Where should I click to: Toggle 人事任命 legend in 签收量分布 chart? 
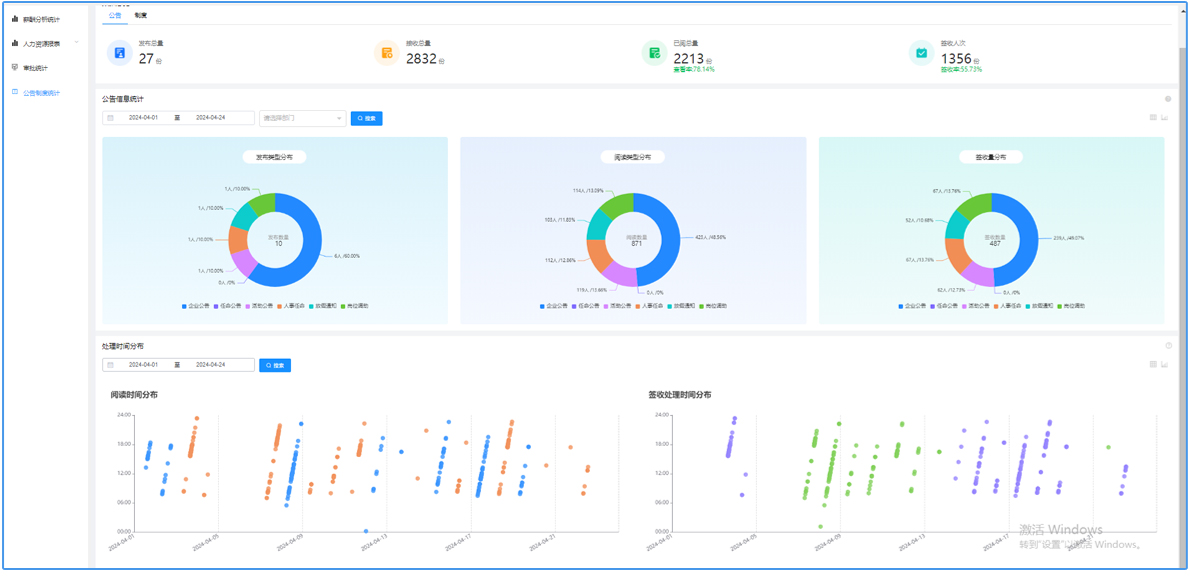coord(1007,306)
